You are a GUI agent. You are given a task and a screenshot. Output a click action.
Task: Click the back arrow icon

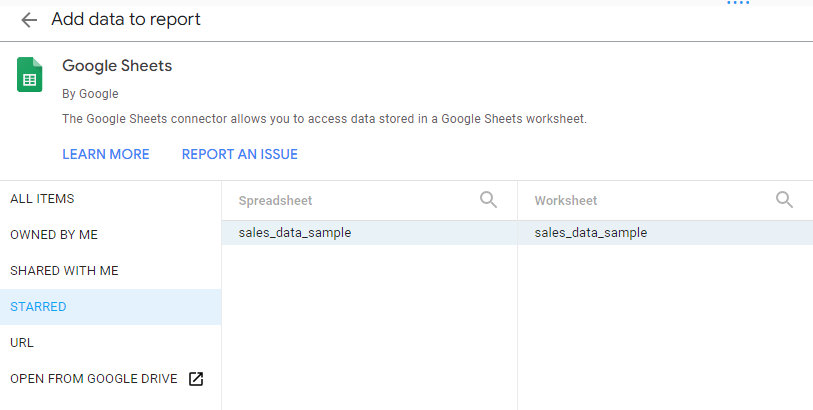(29, 20)
